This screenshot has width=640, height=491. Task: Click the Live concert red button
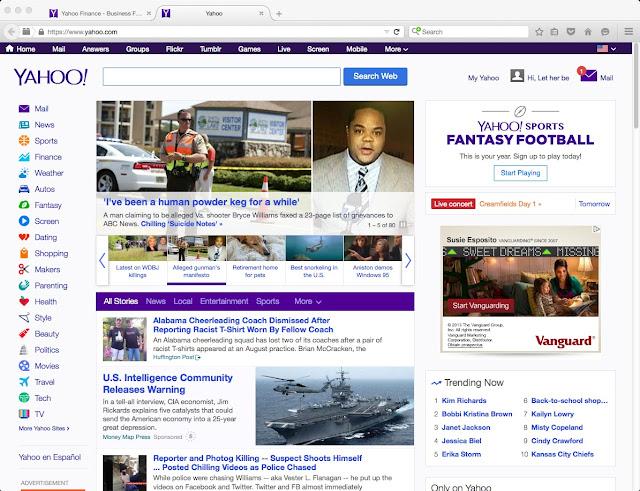coord(453,204)
